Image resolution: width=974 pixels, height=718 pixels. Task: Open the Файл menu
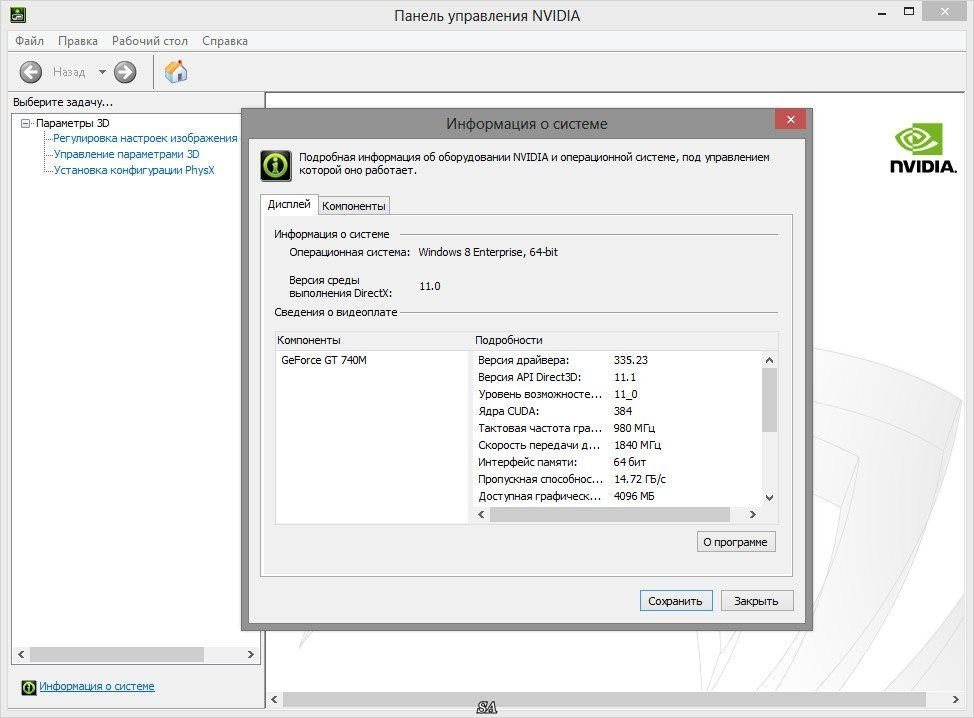(29, 41)
